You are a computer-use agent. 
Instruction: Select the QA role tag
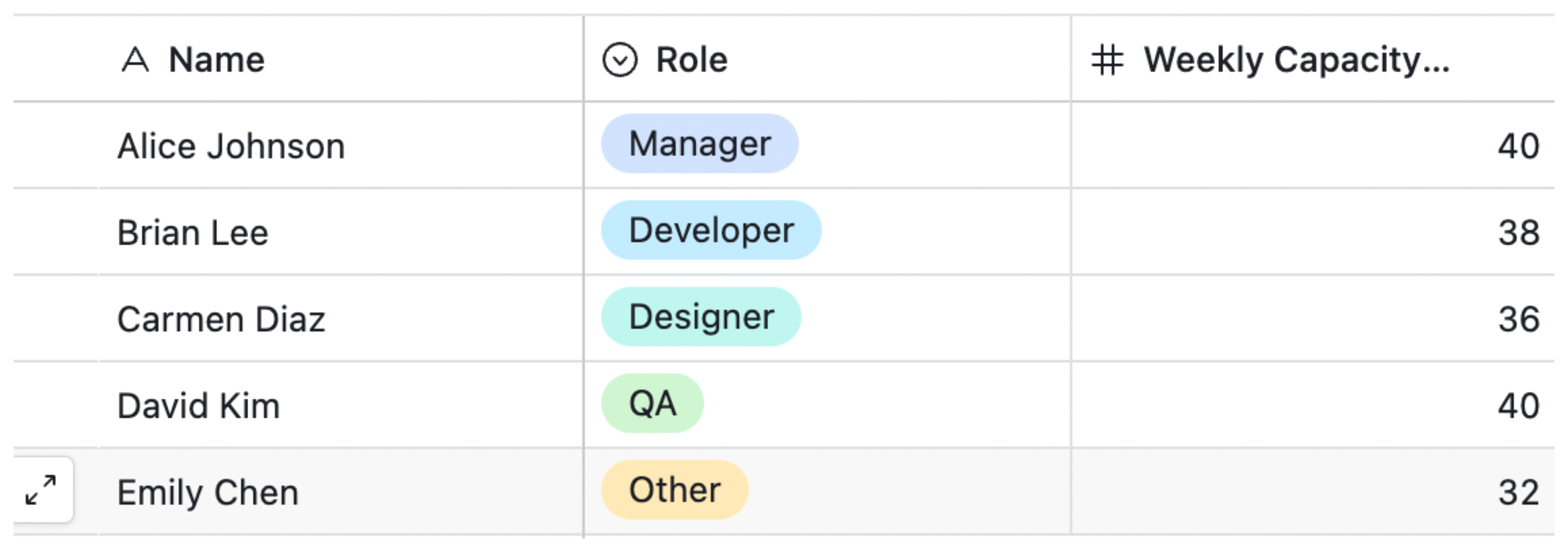coord(653,403)
